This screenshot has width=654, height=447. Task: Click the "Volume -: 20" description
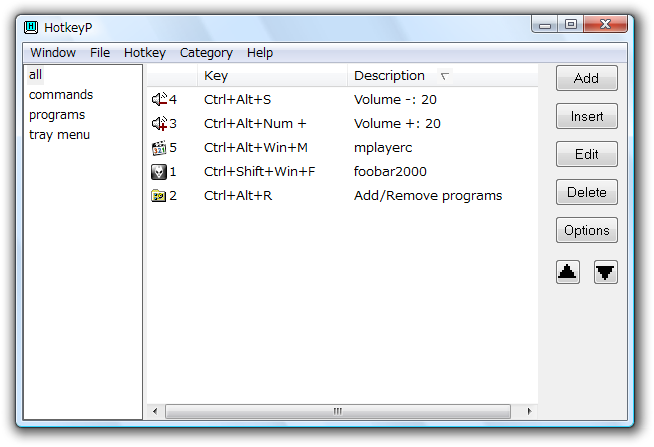[x=395, y=100]
